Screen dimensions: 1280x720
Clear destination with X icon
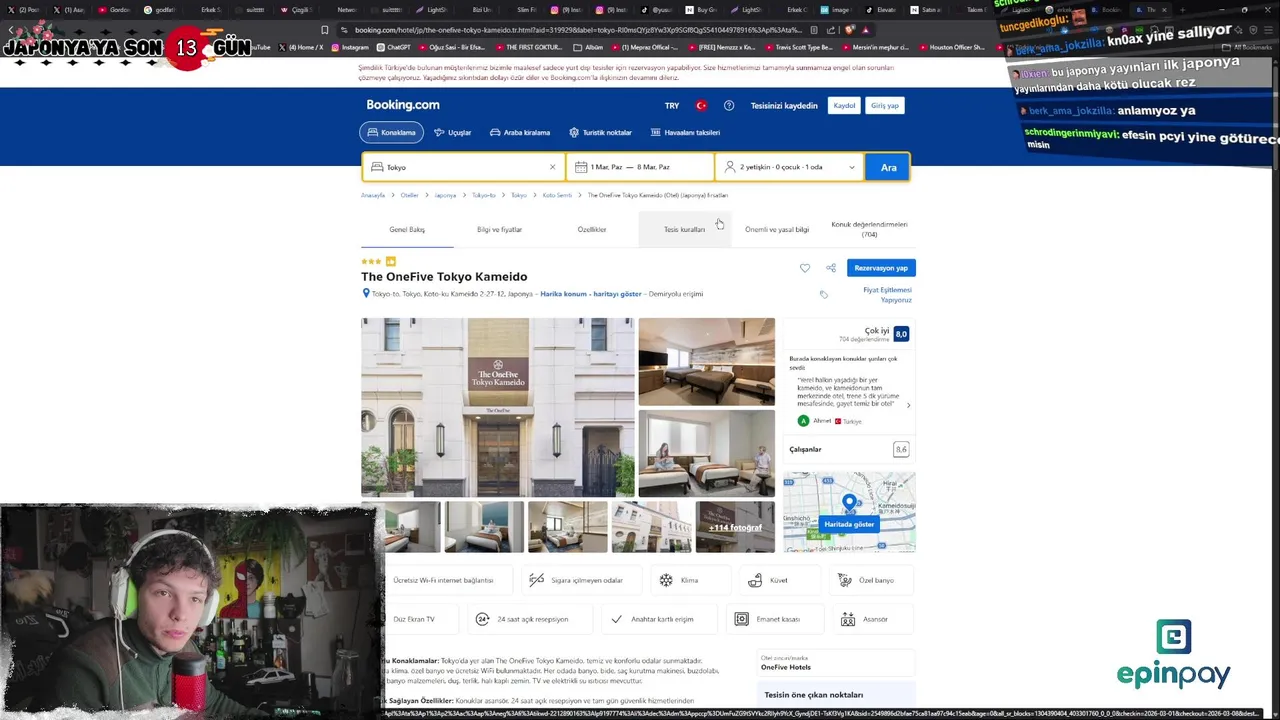coord(552,167)
